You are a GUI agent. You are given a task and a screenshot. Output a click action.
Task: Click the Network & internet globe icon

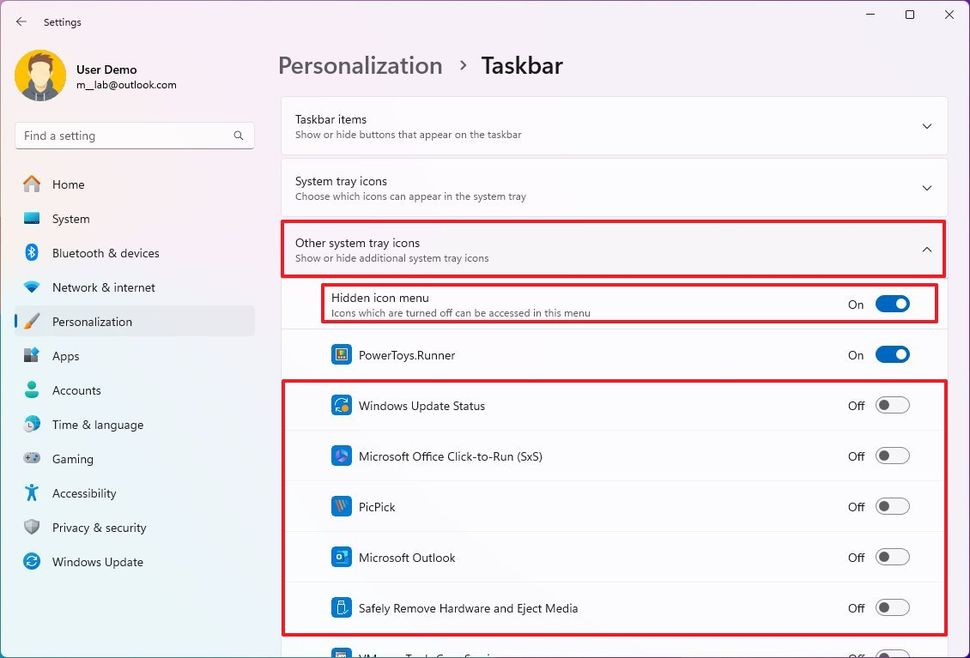tap(31, 287)
